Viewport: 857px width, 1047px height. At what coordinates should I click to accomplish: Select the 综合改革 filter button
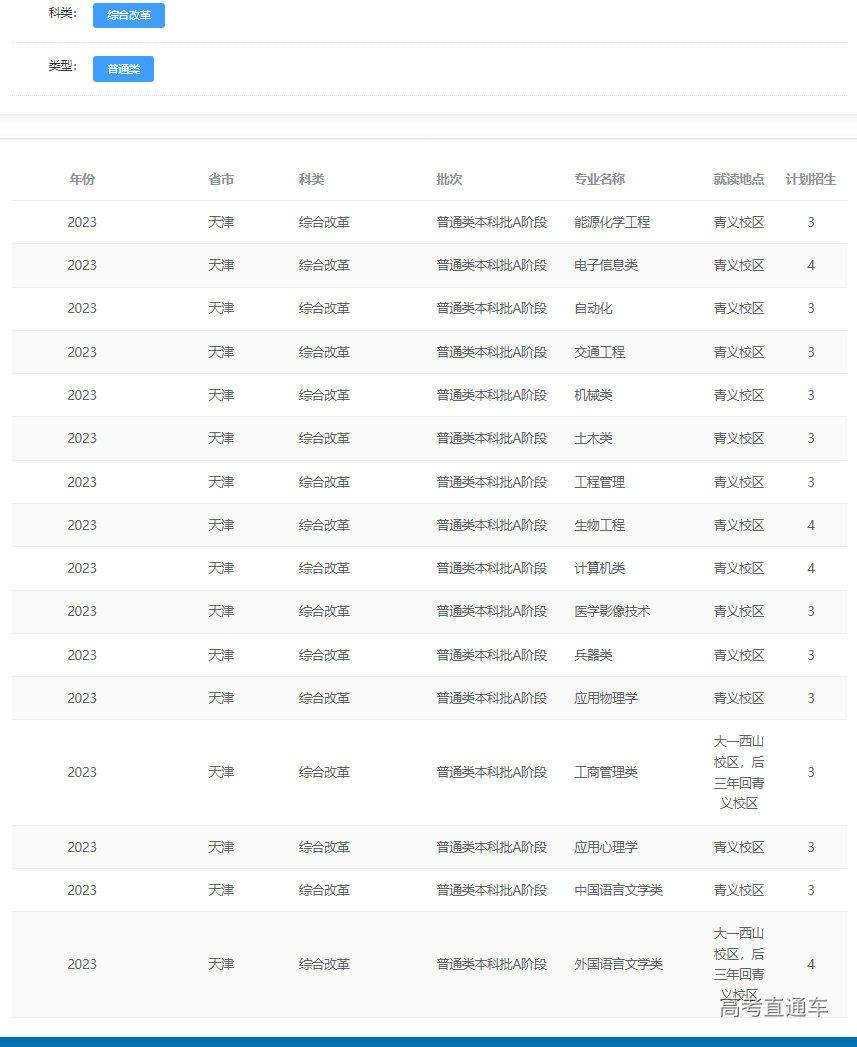tap(128, 16)
